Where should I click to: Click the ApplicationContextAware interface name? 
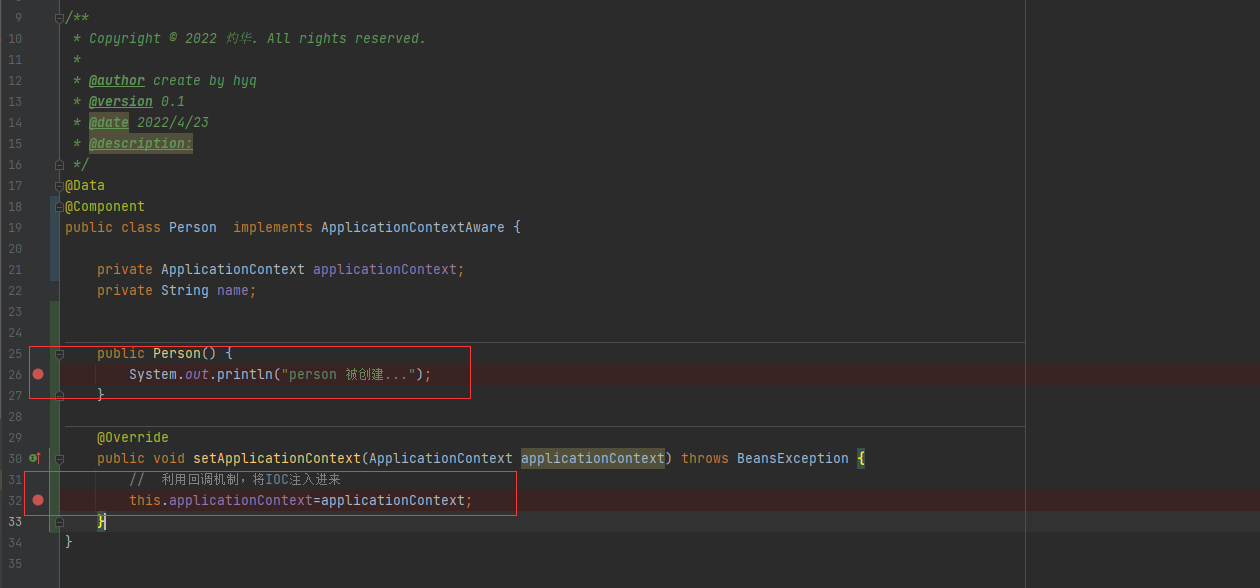[x=412, y=227]
